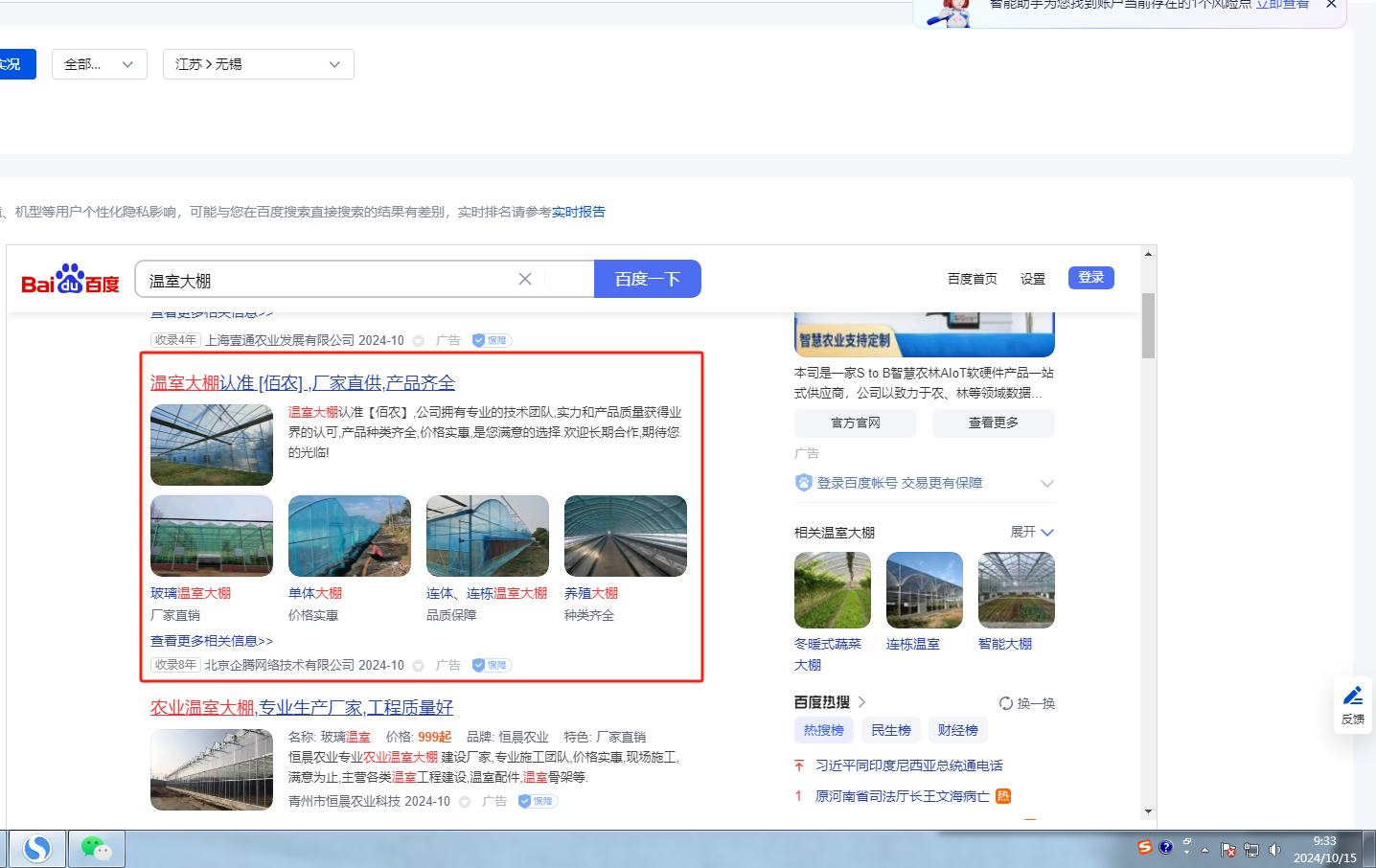This screenshot has height=868, width=1376.
Task: Click the blue help question mark tray icon
Action: click(x=1165, y=847)
